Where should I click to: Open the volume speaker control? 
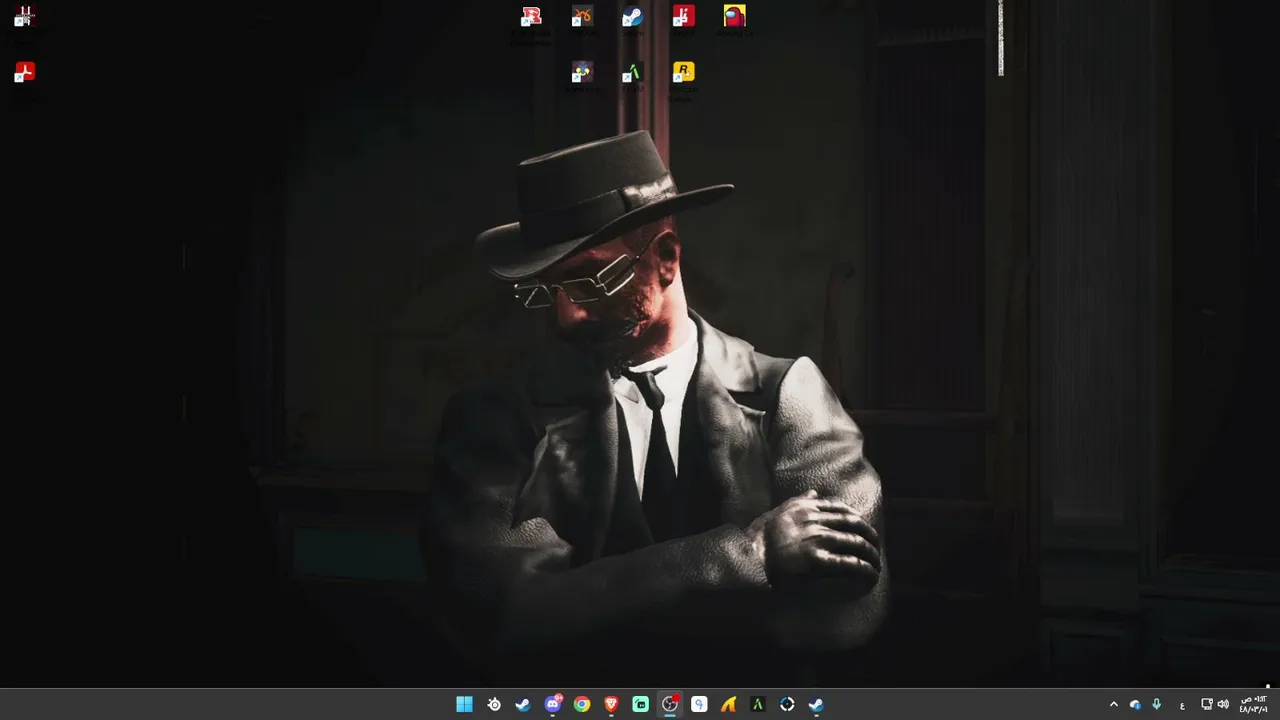pos(1223,704)
